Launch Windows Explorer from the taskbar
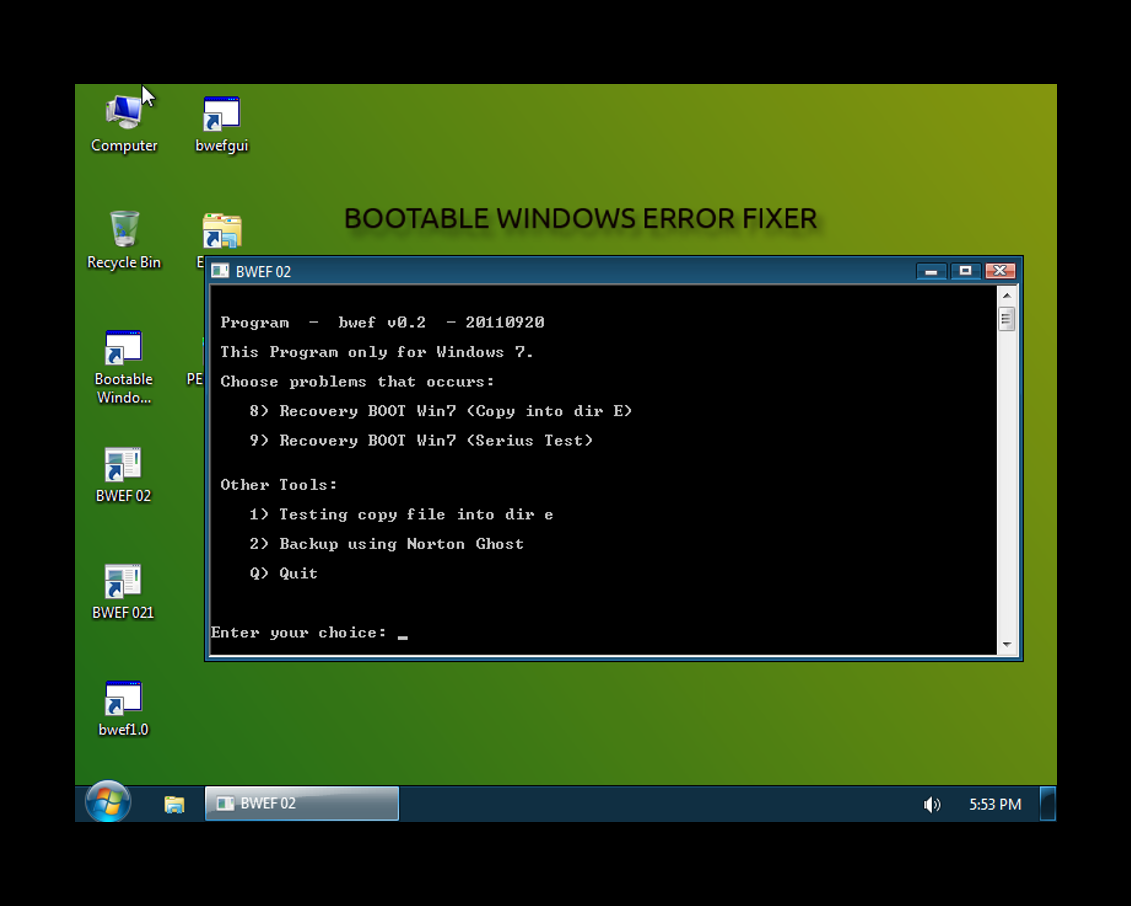Image resolution: width=1131 pixels, height=906 pixels. 174,804
